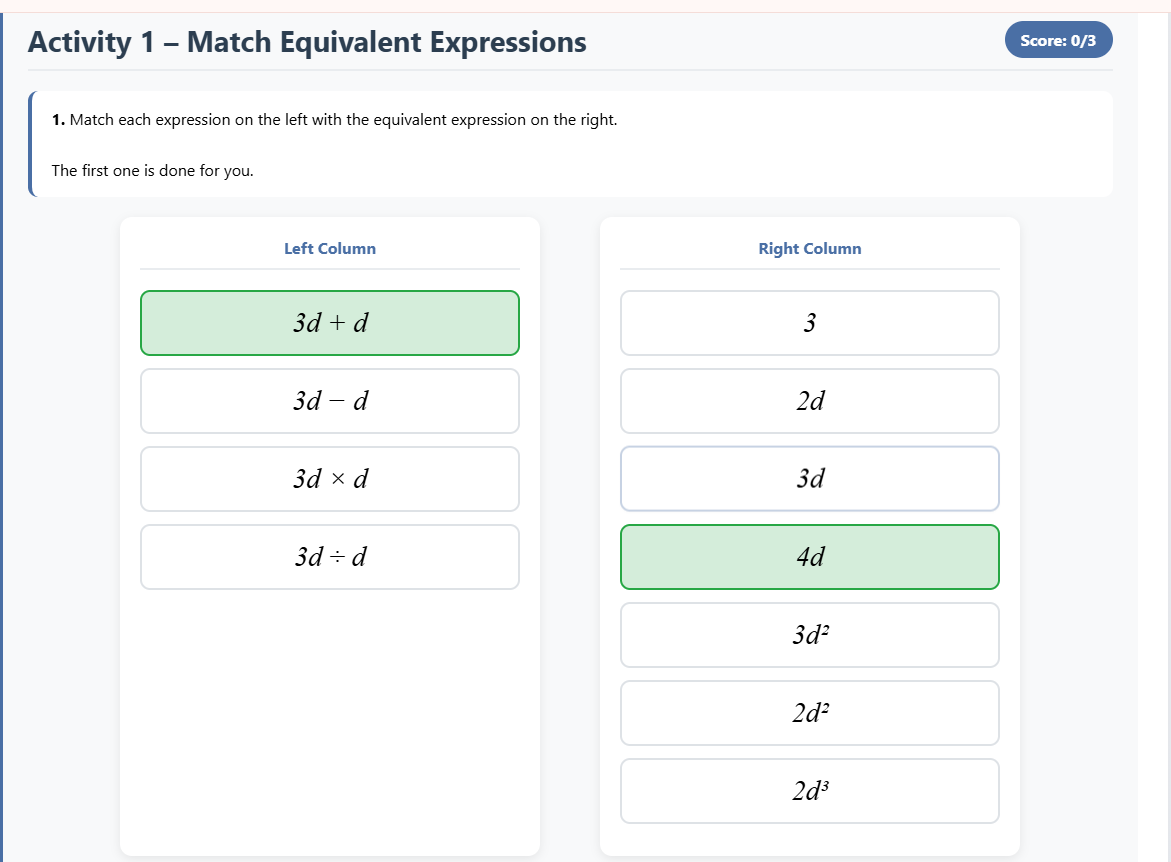The width and height of the screenshot is (1171, 862).
Task: Click the Right Column heading
Action: (810, 249)
